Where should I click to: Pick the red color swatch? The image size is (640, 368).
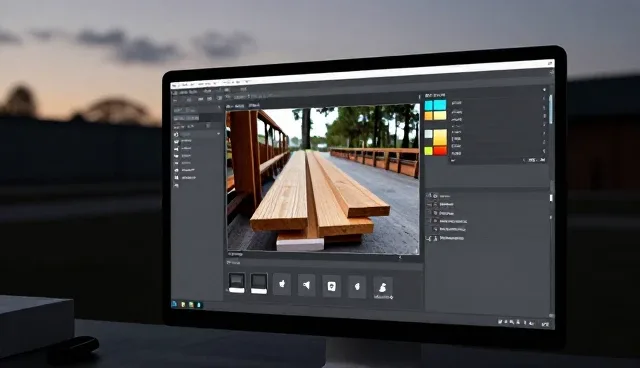pos(440,151)
